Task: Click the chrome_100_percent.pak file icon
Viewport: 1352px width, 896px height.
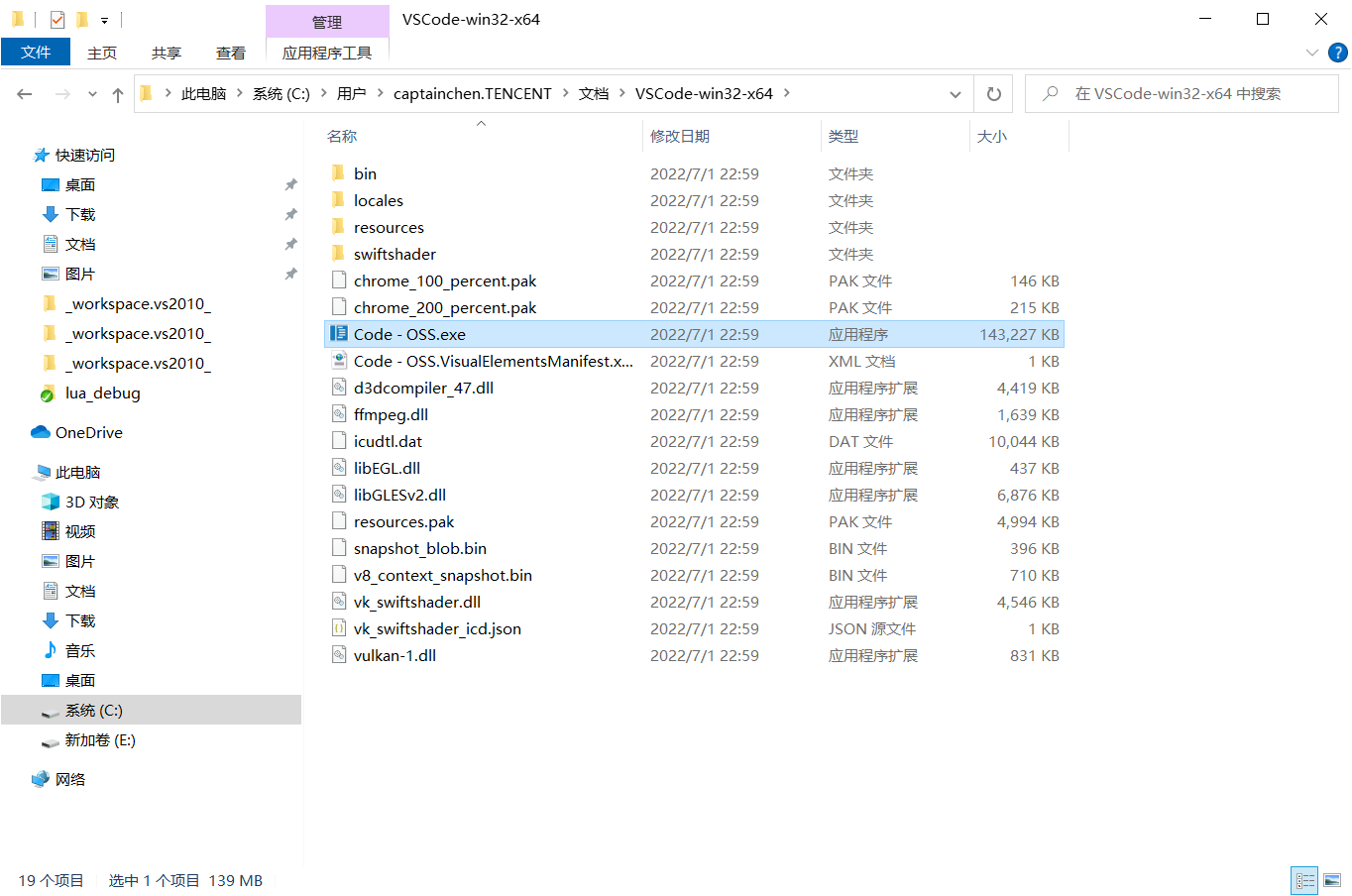Action: [339, 280]
